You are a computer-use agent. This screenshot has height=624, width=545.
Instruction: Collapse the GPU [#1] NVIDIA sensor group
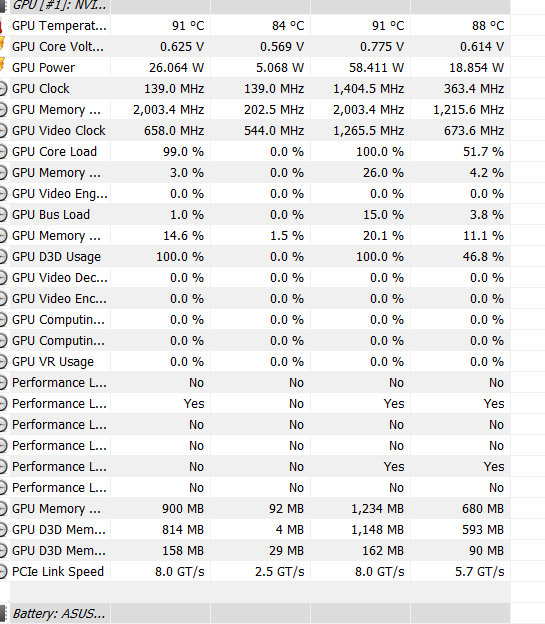click(4, 6)
